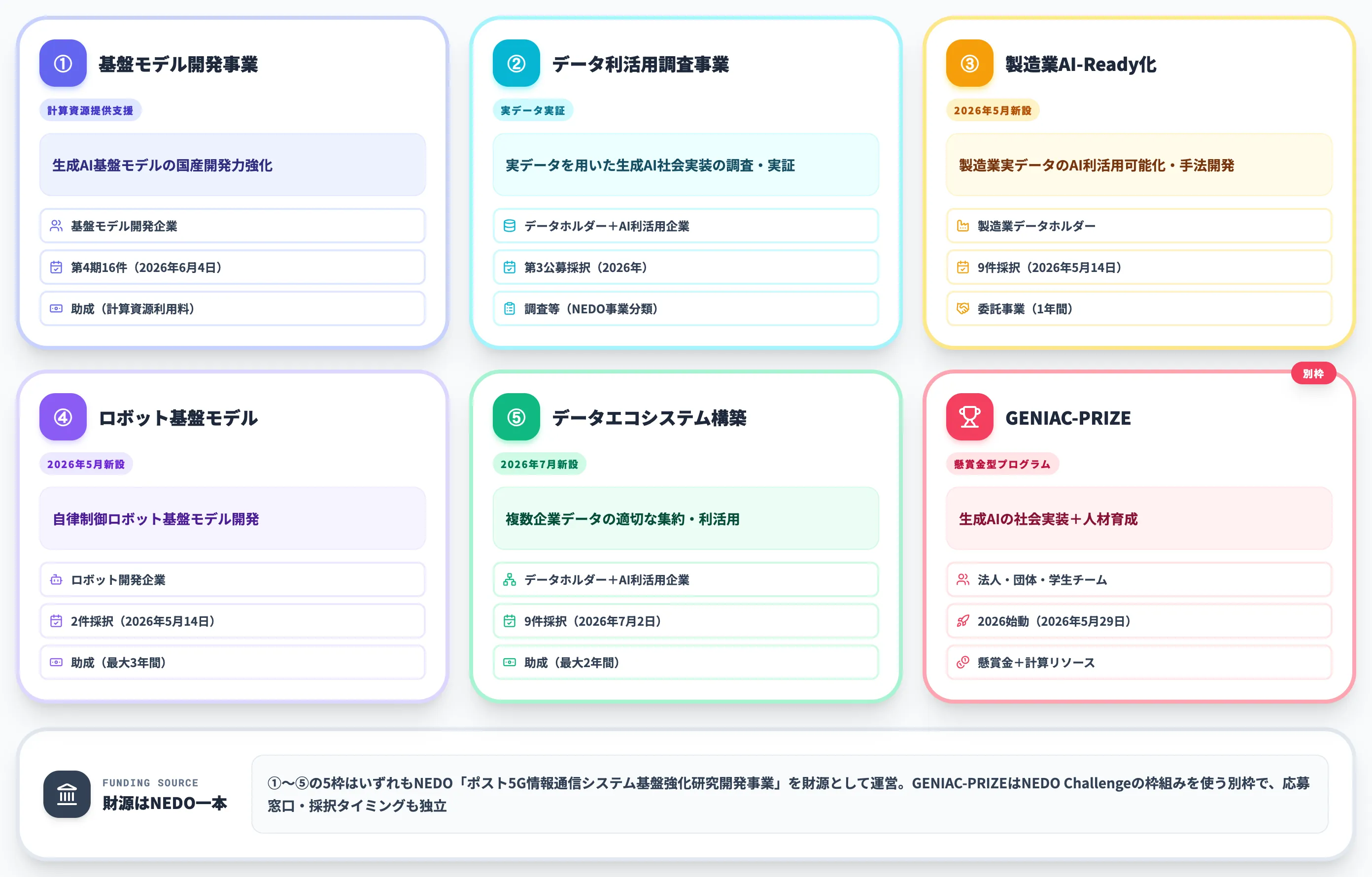
Task: Click the 法人・団体・学生チーム label text
Action: tap(1042, 580)
